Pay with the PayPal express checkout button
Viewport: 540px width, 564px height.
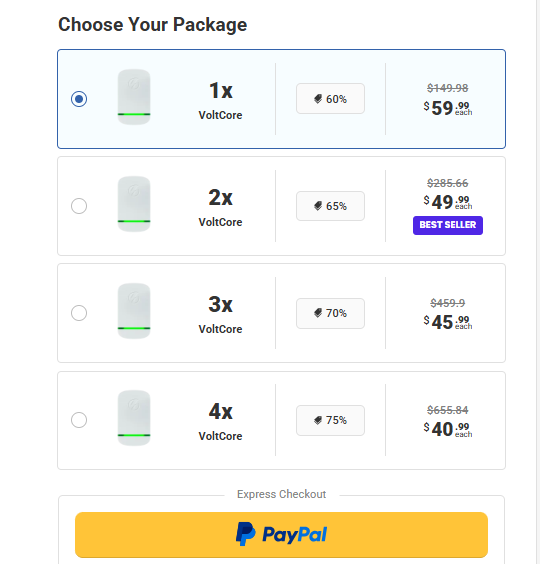[x=281, y=535]
